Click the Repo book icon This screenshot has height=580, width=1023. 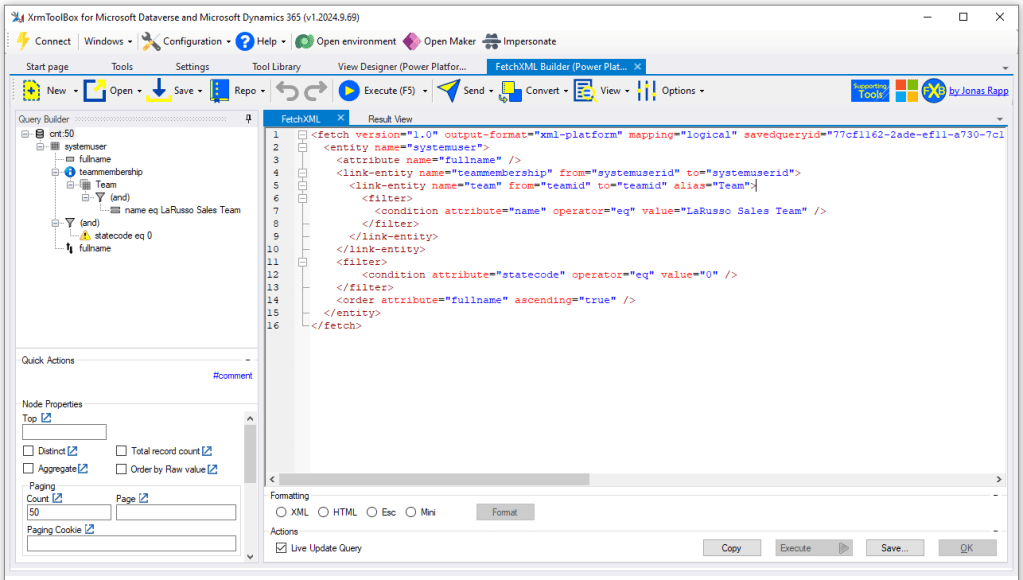(x=220, y=91)
